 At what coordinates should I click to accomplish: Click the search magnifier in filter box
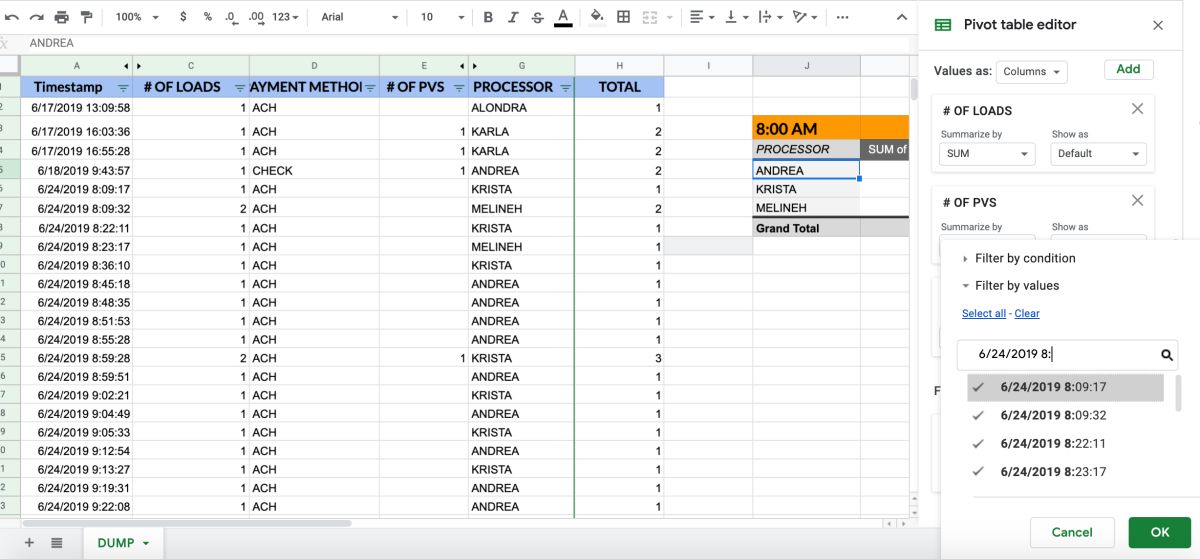(x=1166, y=355)
